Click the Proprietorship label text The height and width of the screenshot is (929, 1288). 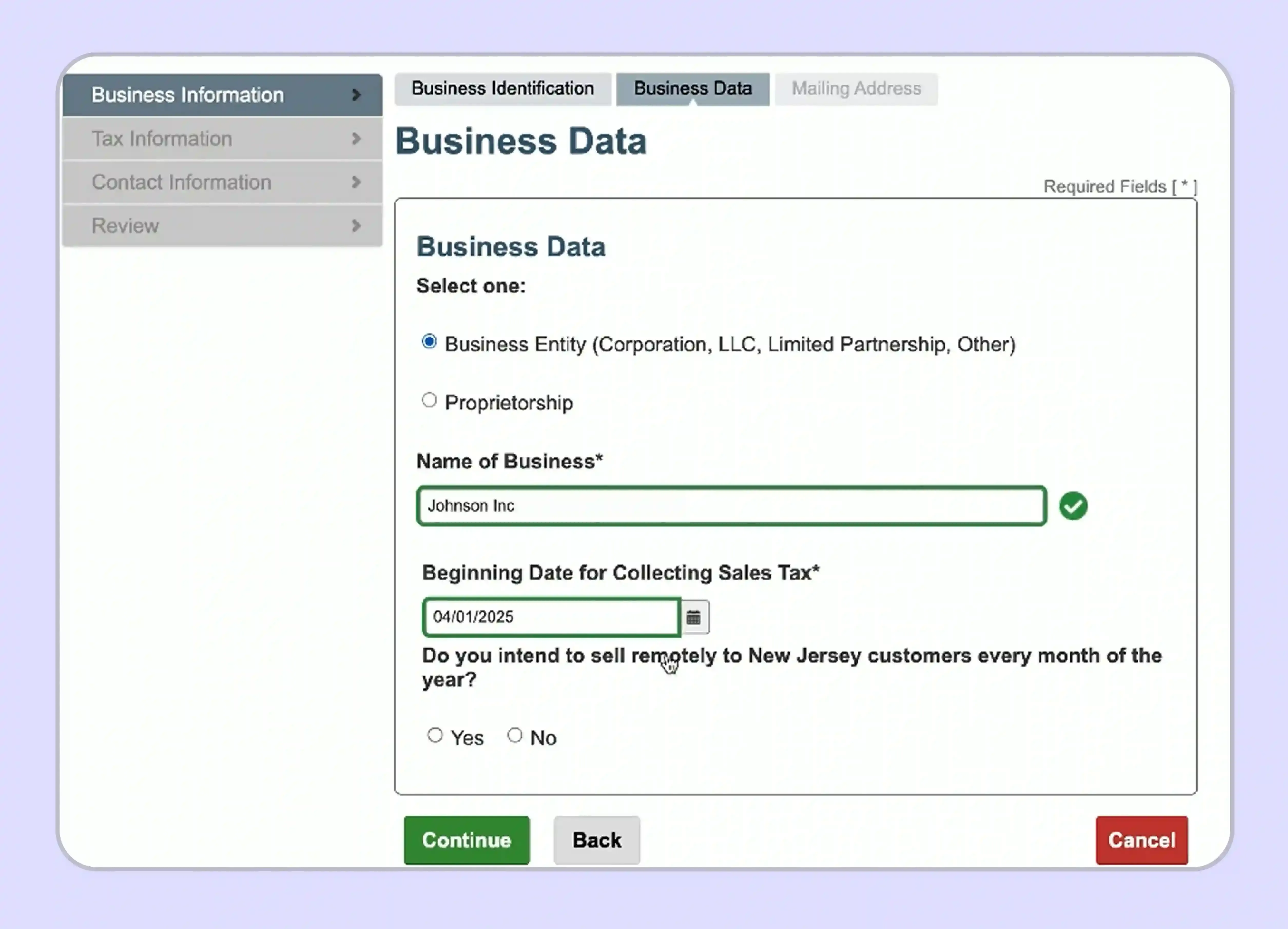point(509,403)
